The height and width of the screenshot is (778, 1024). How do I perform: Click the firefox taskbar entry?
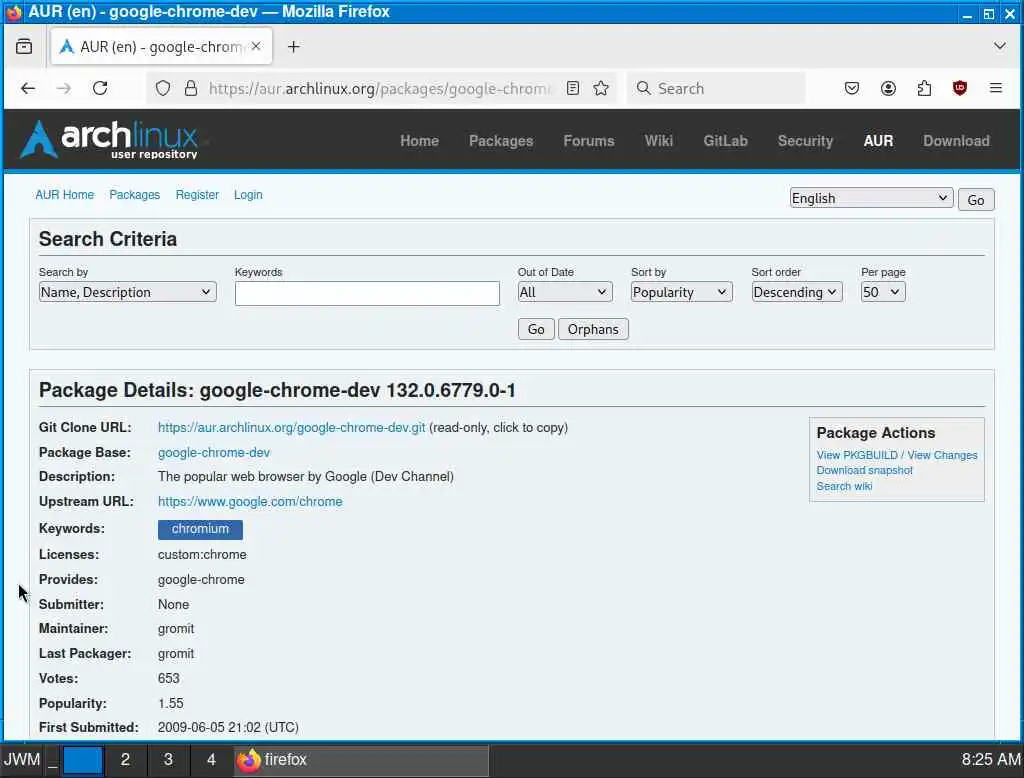coord(361,760)
